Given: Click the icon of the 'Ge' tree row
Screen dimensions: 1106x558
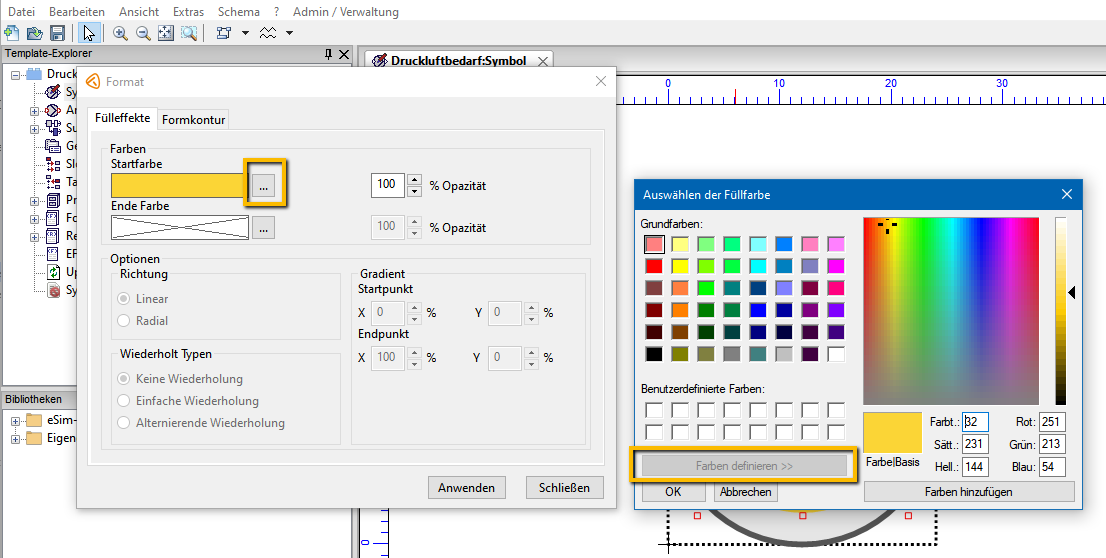Looking at the screenshot, I should 53,146.
